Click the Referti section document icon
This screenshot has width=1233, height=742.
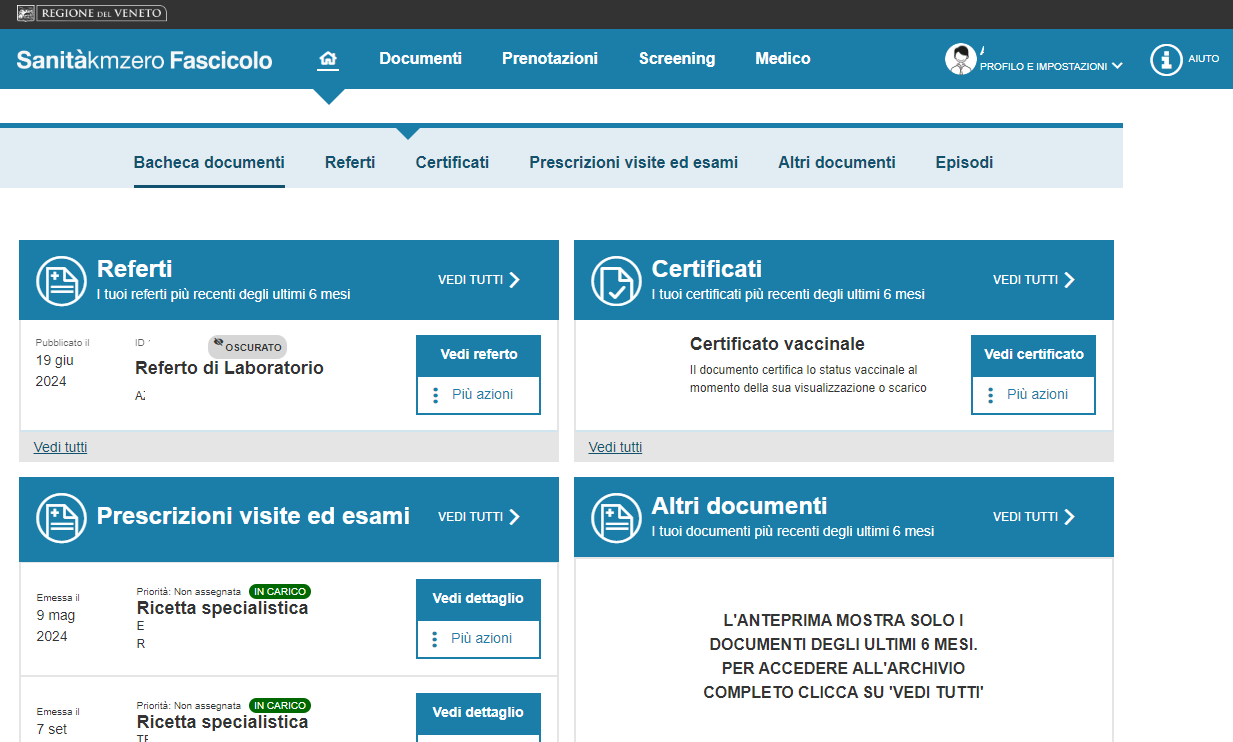tap(62, 281)
